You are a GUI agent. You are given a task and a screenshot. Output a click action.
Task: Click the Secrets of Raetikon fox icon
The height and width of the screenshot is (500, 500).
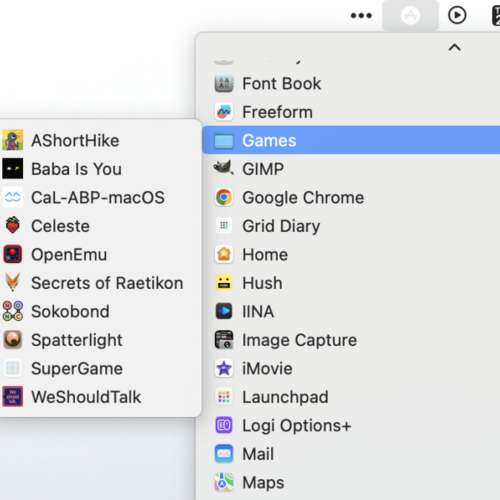[x=13, y=283]
